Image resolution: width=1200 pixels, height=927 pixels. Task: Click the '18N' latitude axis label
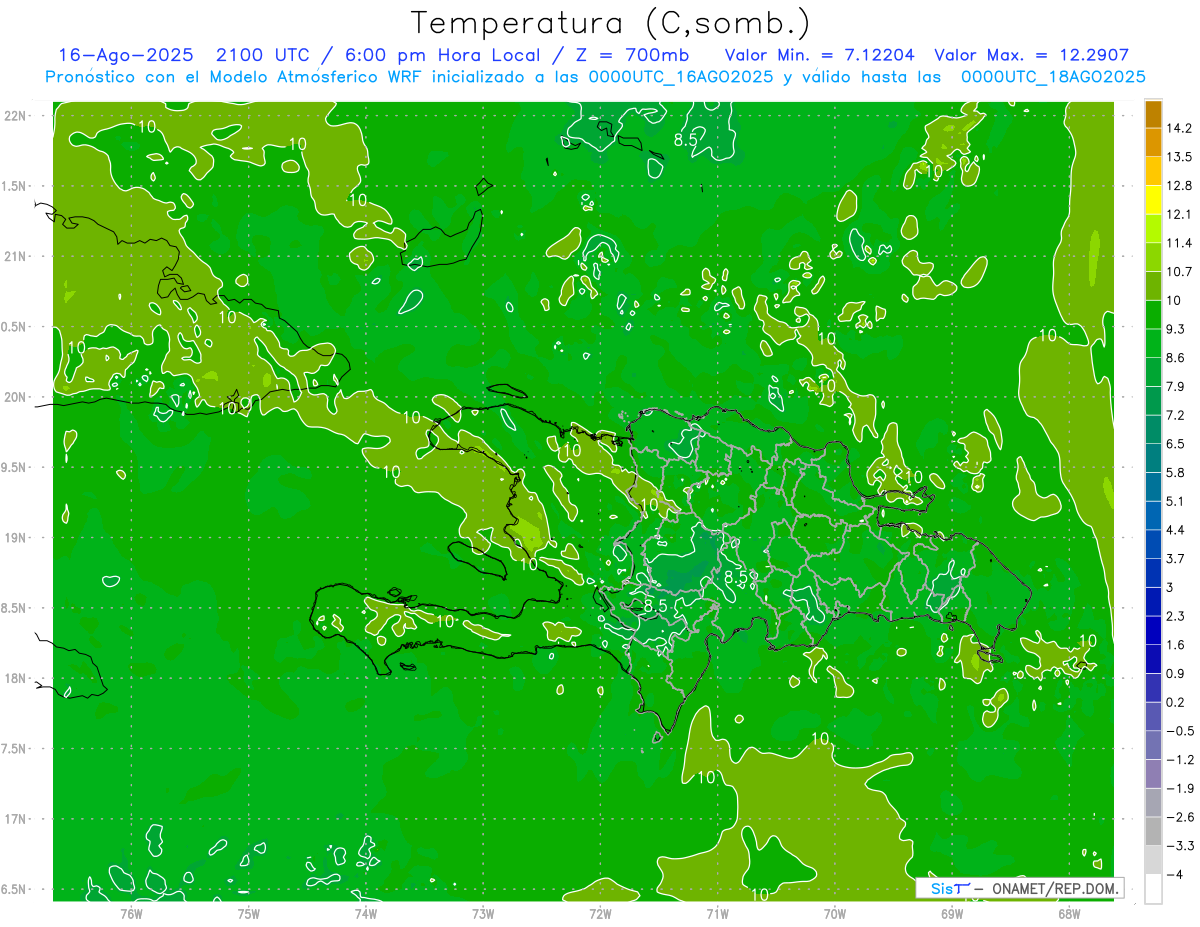17,678
